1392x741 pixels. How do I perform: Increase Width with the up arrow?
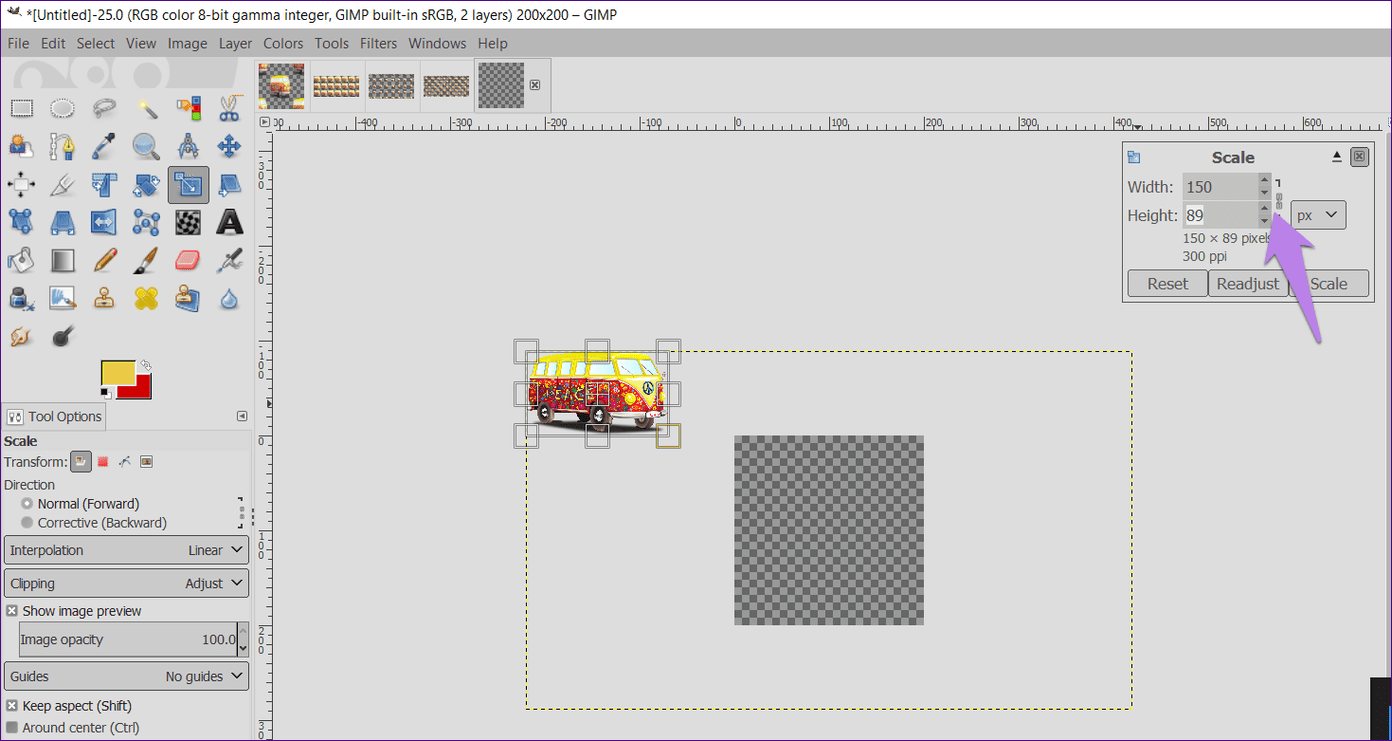pyautogui.click(x=1265, y=181)
